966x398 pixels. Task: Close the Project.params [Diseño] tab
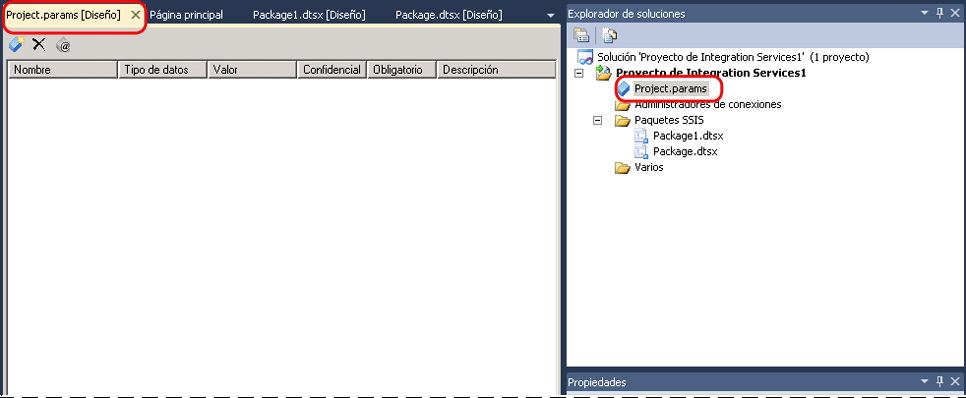coord(136,14)
